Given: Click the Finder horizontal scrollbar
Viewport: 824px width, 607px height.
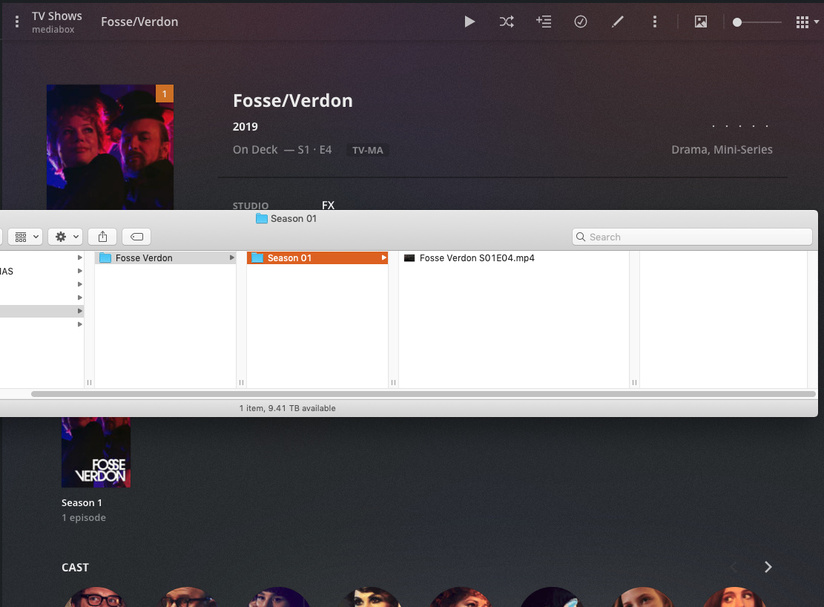Looking at the screenshot, I should coord(423,394).
